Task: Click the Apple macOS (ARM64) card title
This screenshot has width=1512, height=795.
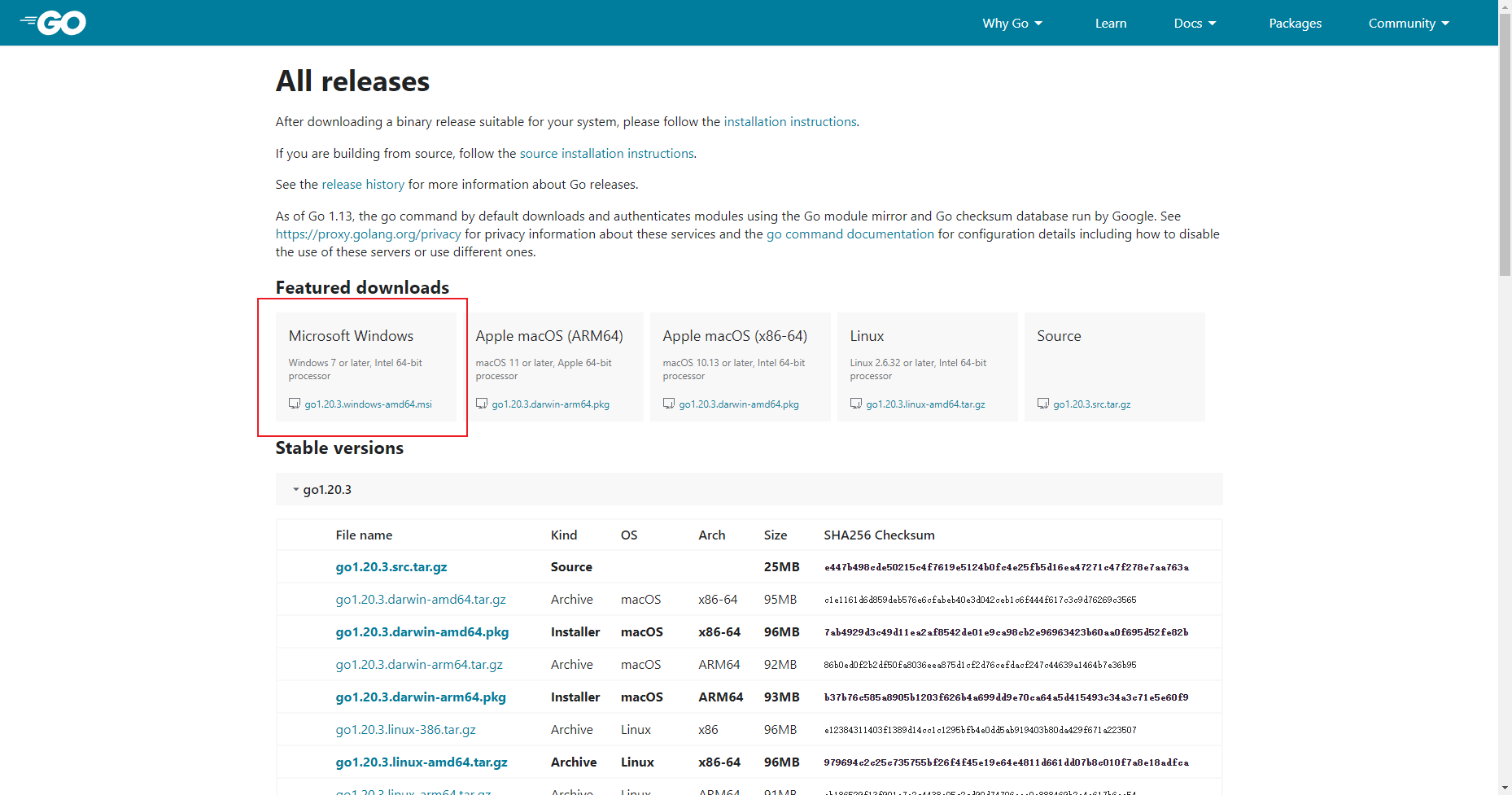Action: coord(549,336)
